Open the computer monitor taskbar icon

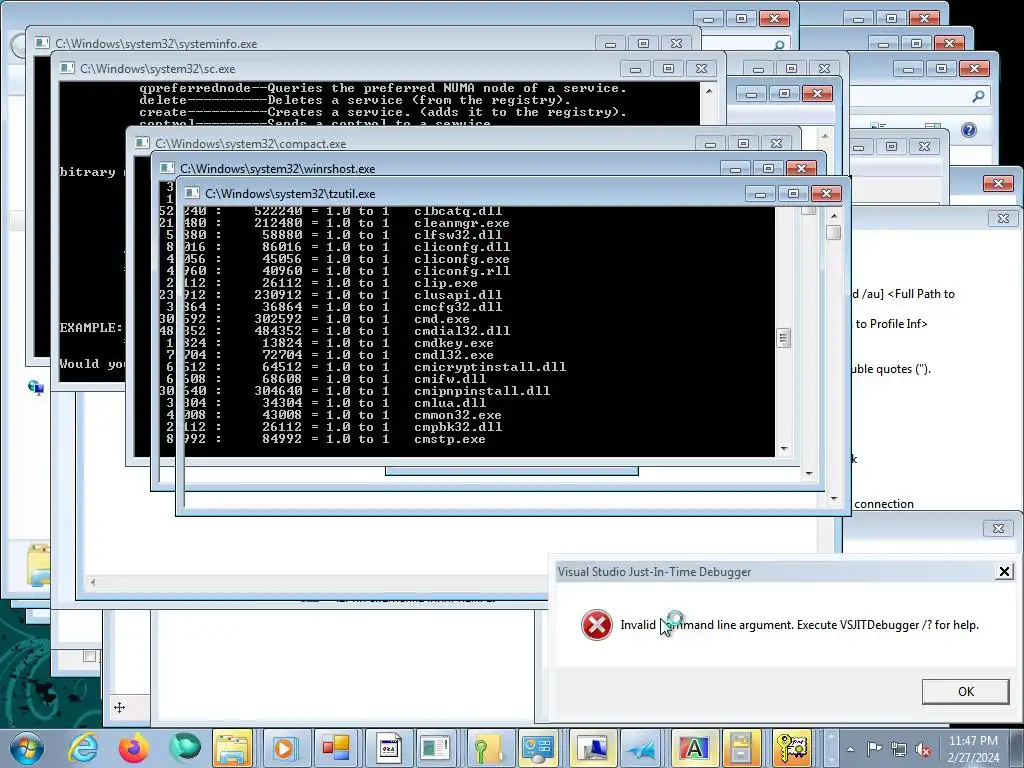tap(592, 748)
